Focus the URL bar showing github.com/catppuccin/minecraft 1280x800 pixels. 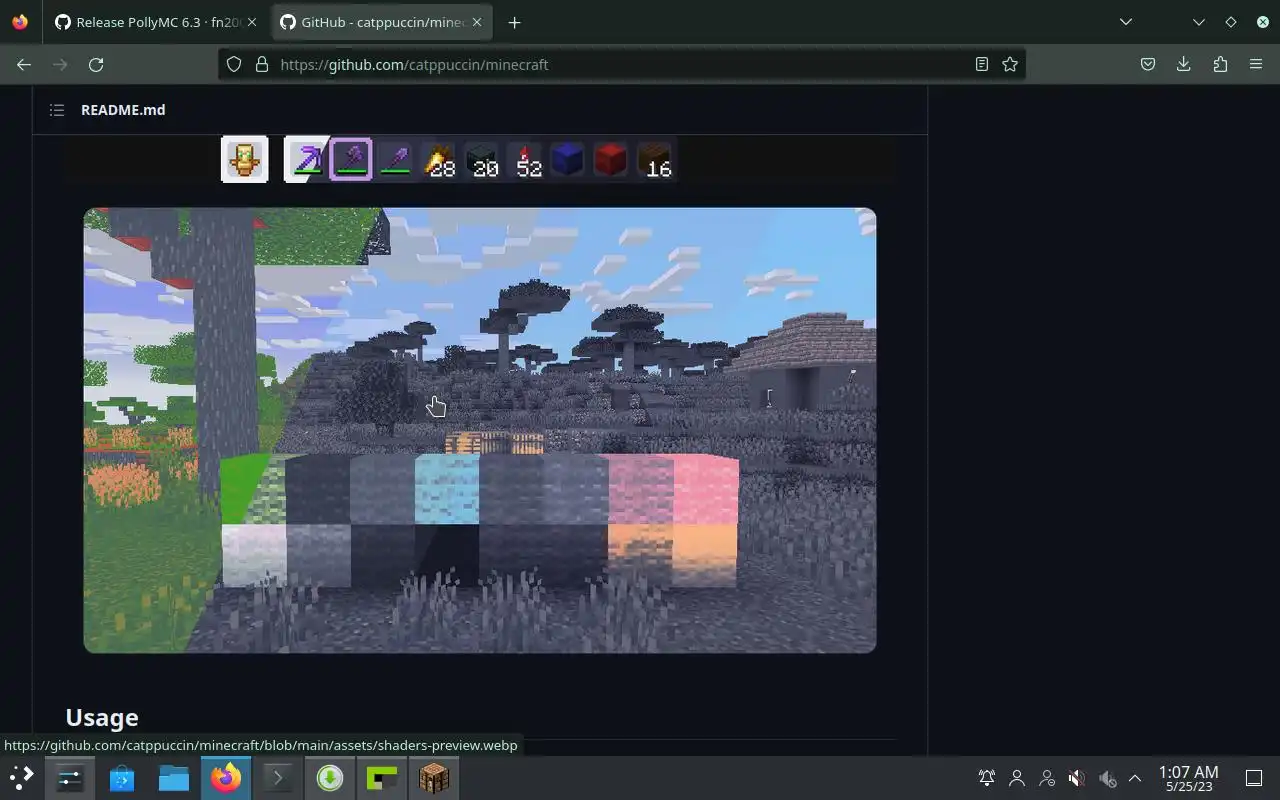[620, 64]
